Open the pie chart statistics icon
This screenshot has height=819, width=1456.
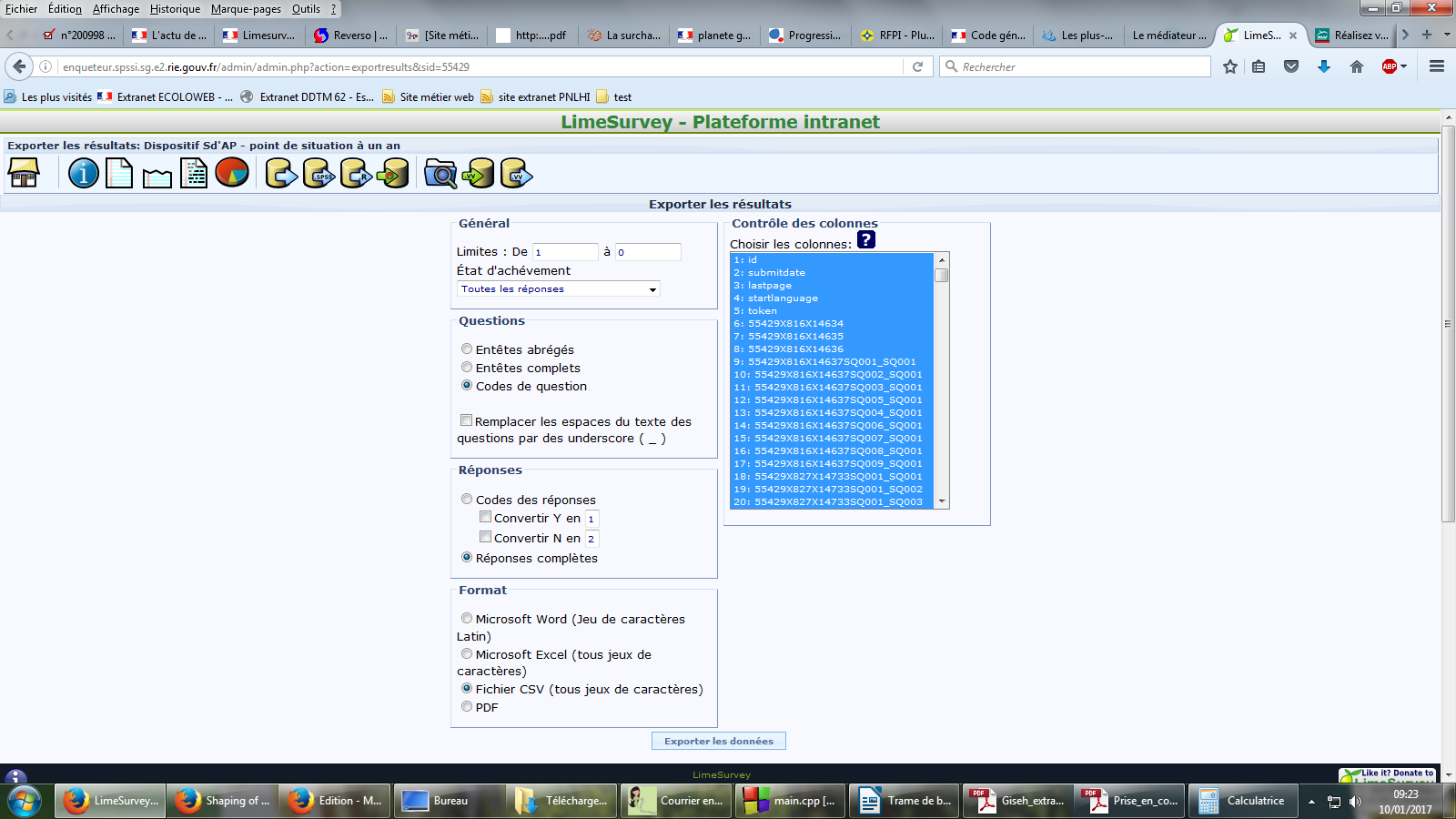click(232, 172)
